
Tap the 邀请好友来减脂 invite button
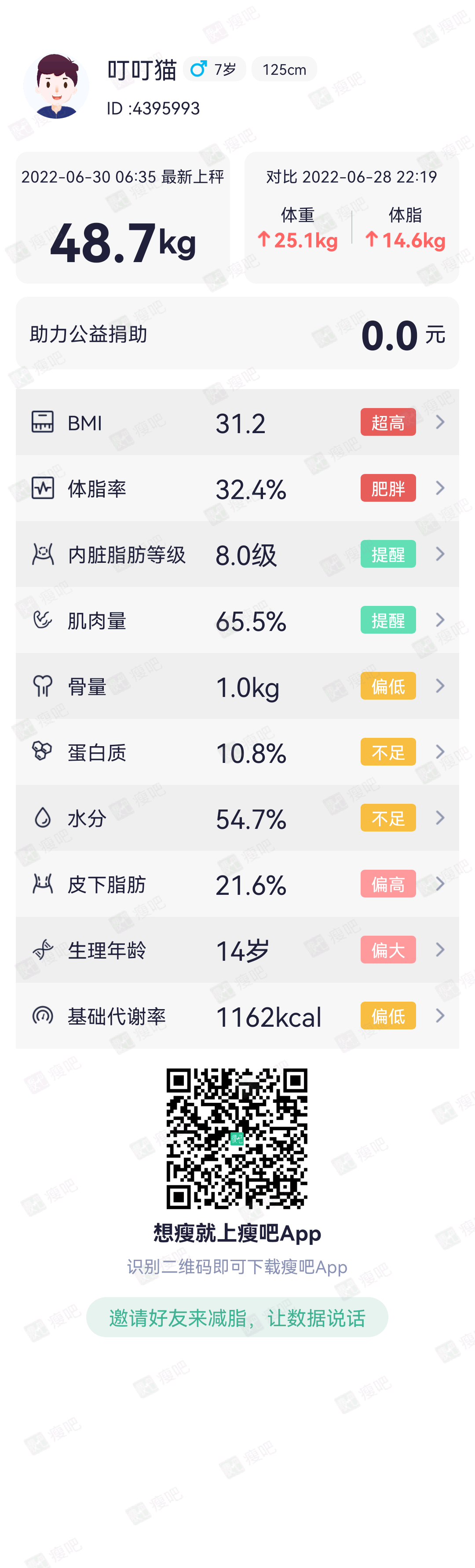click(237, 1317)
